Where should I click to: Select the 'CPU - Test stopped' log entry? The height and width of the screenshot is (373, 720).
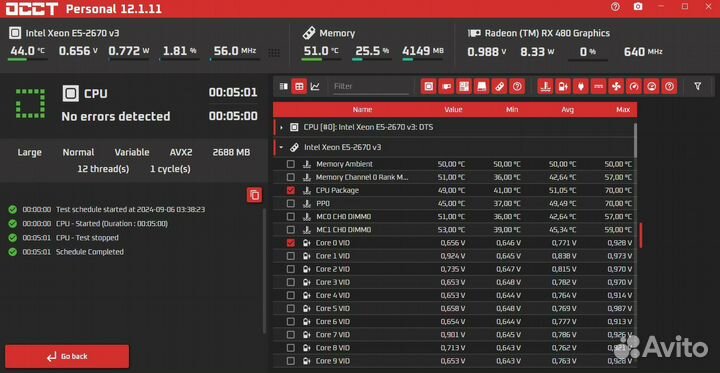(87, 237)
